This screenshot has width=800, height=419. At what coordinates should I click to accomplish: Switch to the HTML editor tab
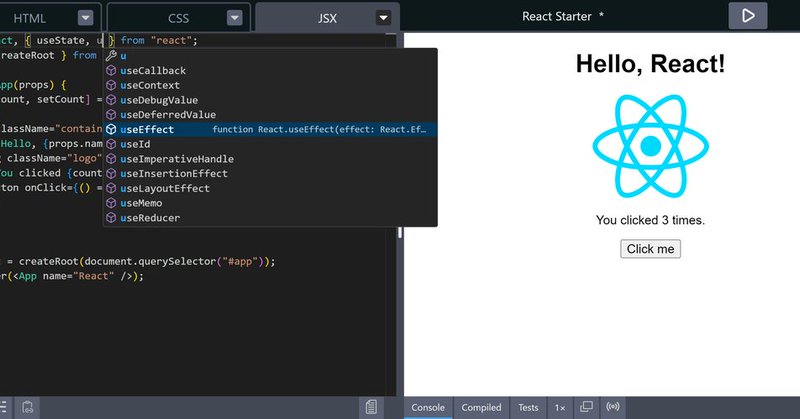(x=30, y=18)
